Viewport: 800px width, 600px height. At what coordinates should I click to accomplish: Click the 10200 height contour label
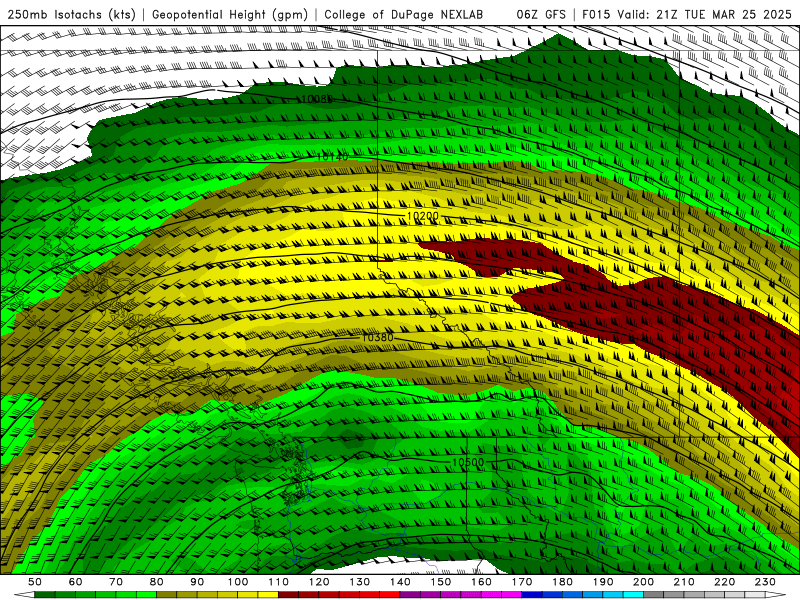click(422, 216)
